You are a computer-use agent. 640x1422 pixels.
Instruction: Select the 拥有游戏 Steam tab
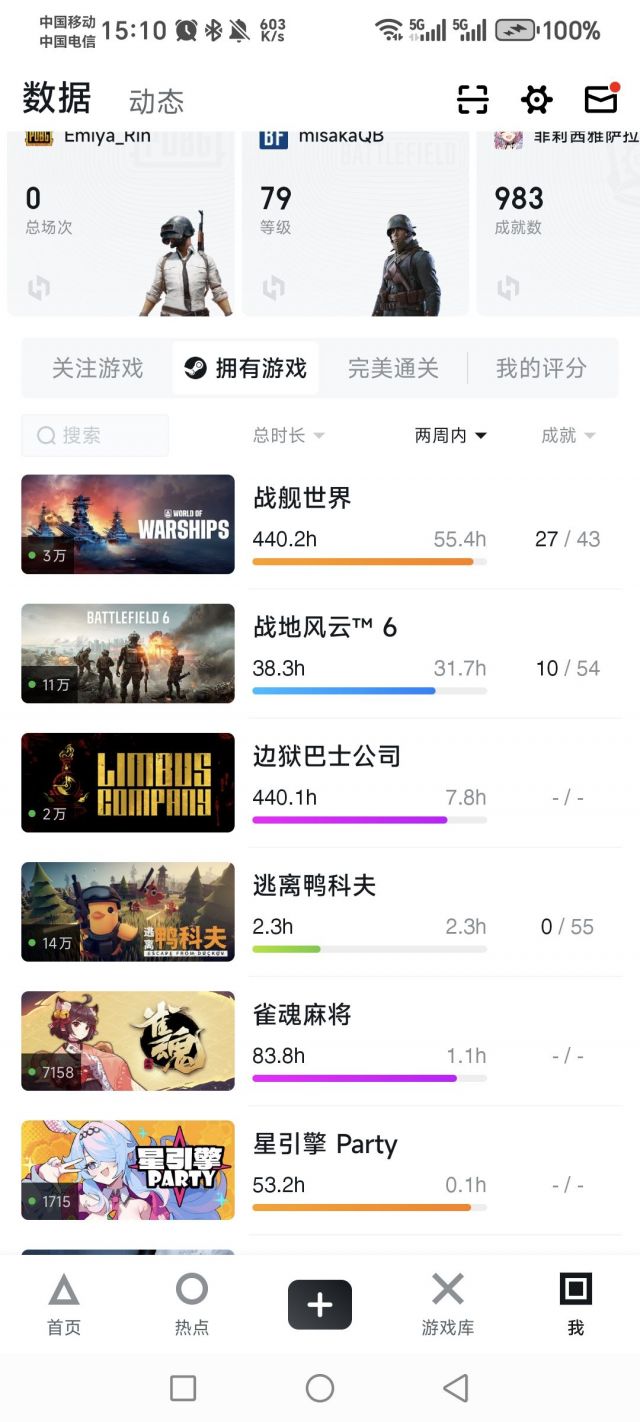245,368
